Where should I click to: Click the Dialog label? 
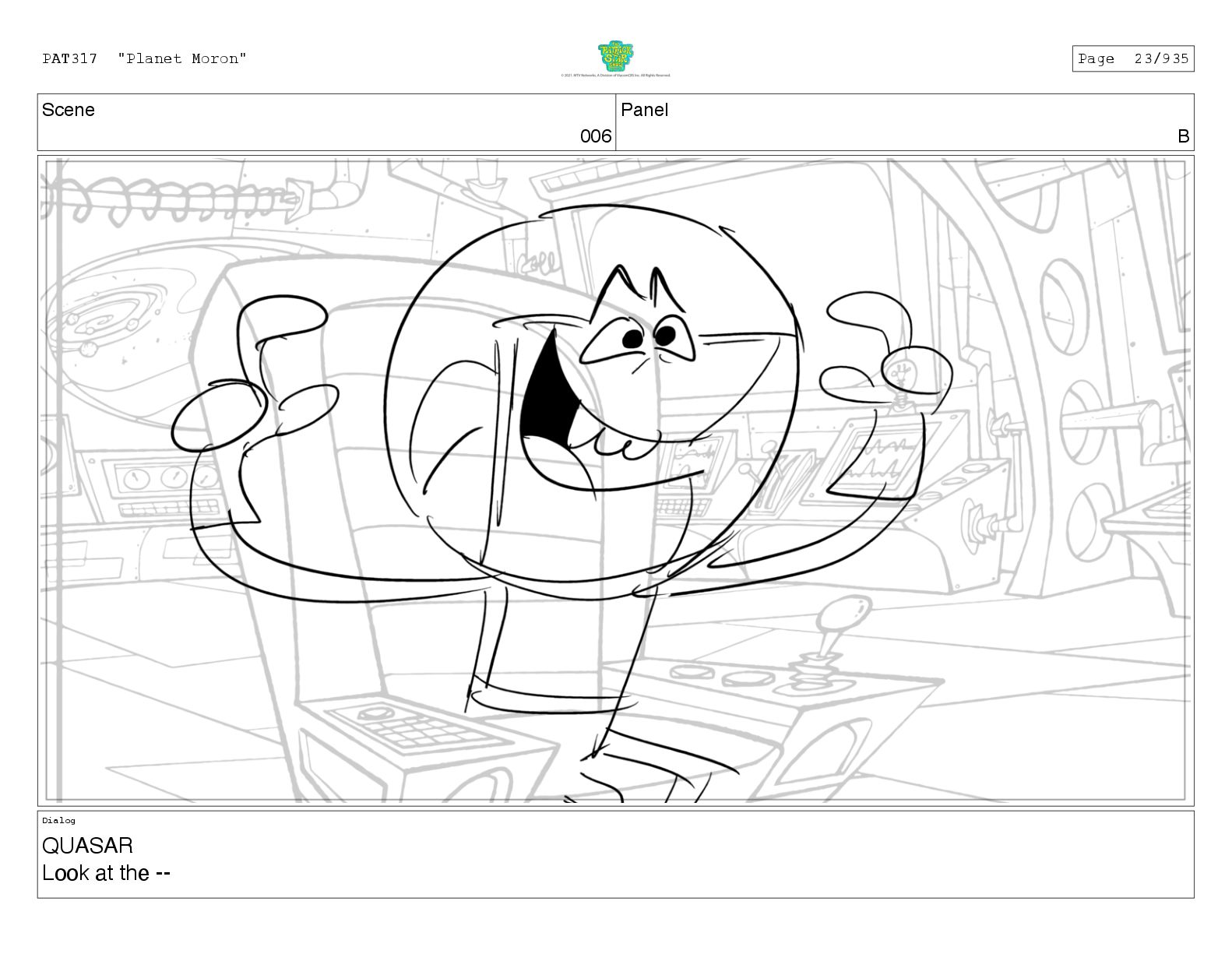click(x=59, y=820)
